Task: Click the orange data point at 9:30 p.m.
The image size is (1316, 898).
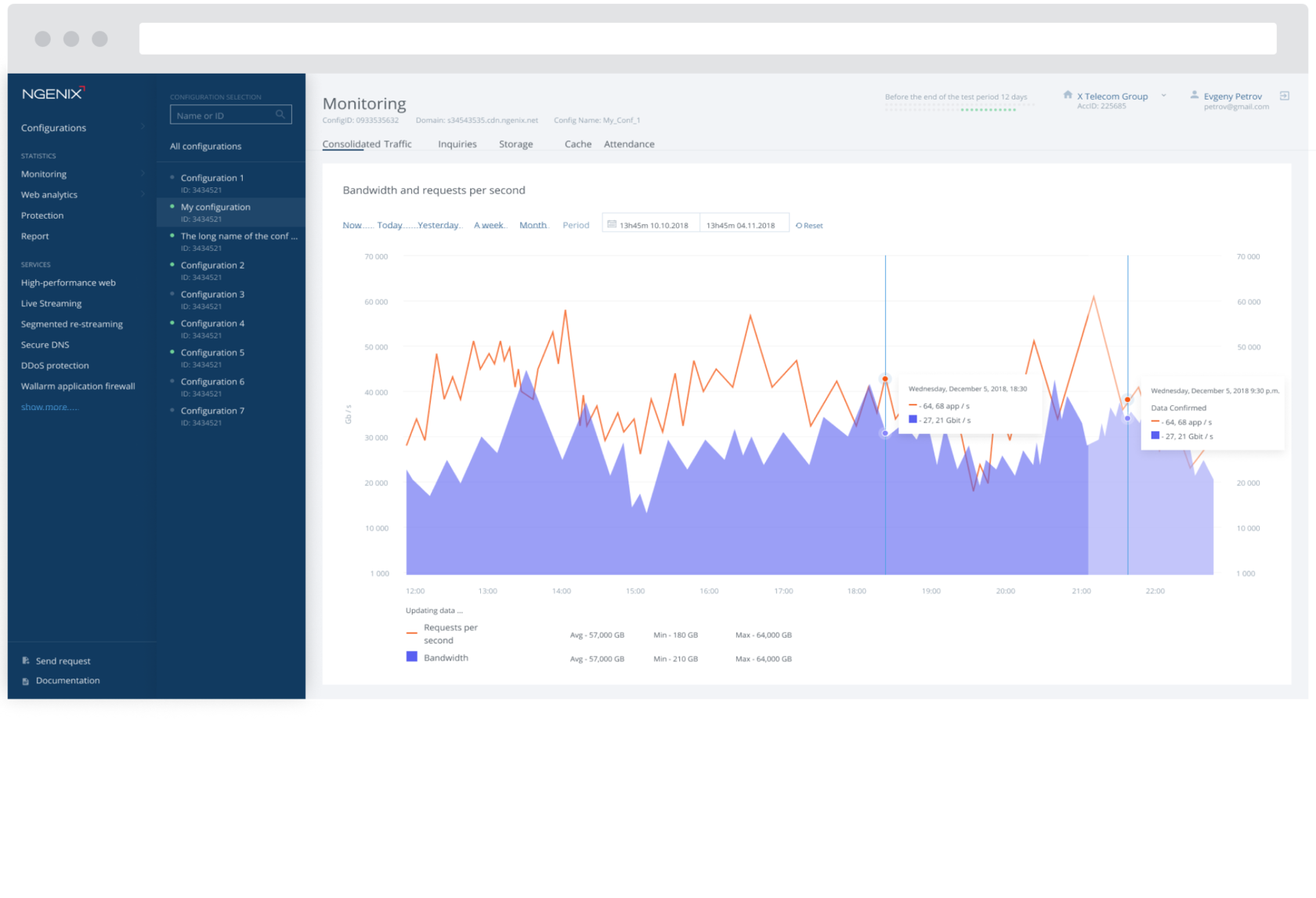Action: click(1127, 400)
